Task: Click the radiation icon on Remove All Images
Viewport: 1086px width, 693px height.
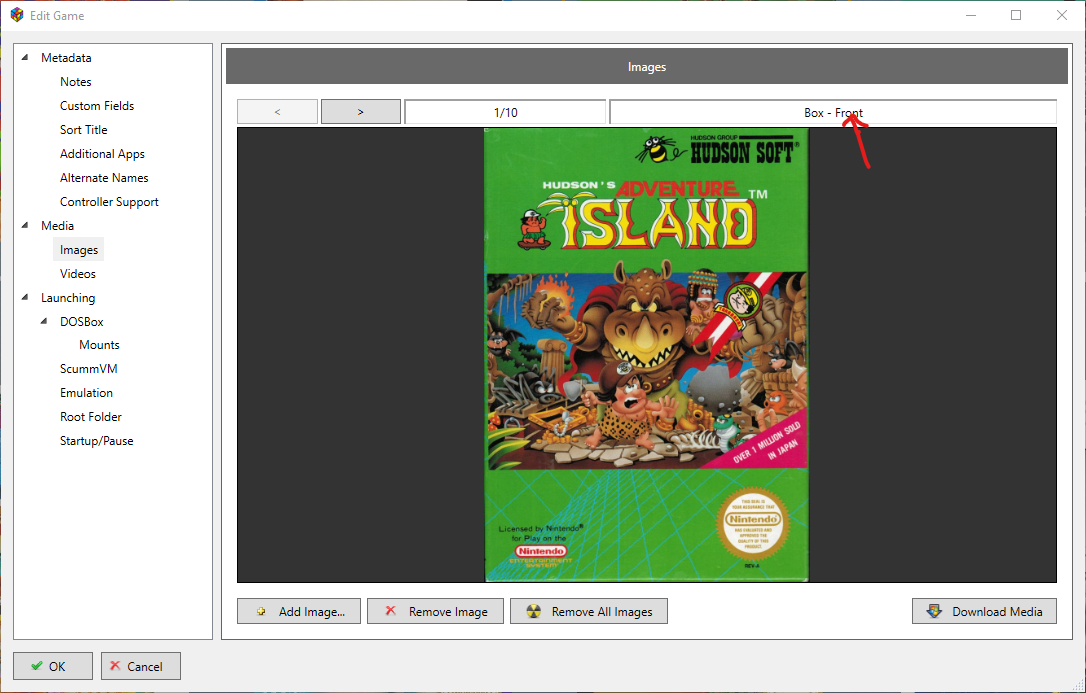Action: (x=533, y=611)
